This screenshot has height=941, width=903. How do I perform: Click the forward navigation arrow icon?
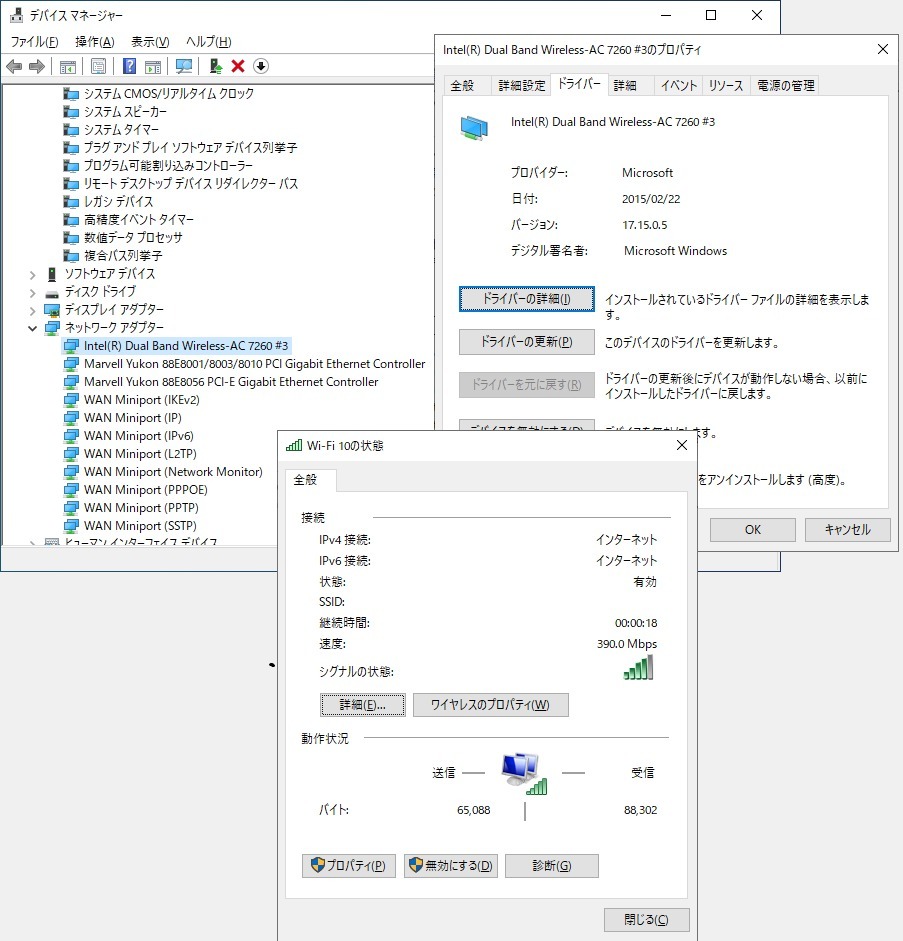point(36,66)
